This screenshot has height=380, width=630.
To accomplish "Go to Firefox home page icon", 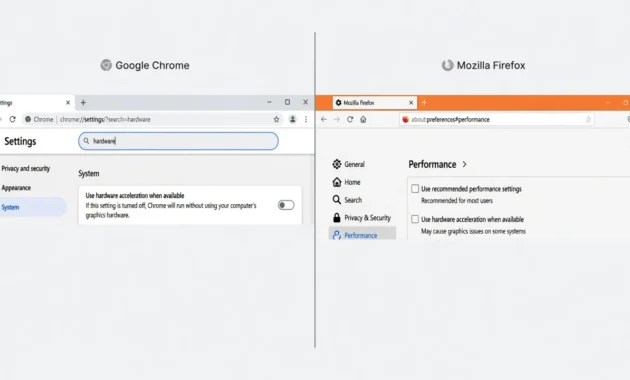I will click(x=363, y=119).
